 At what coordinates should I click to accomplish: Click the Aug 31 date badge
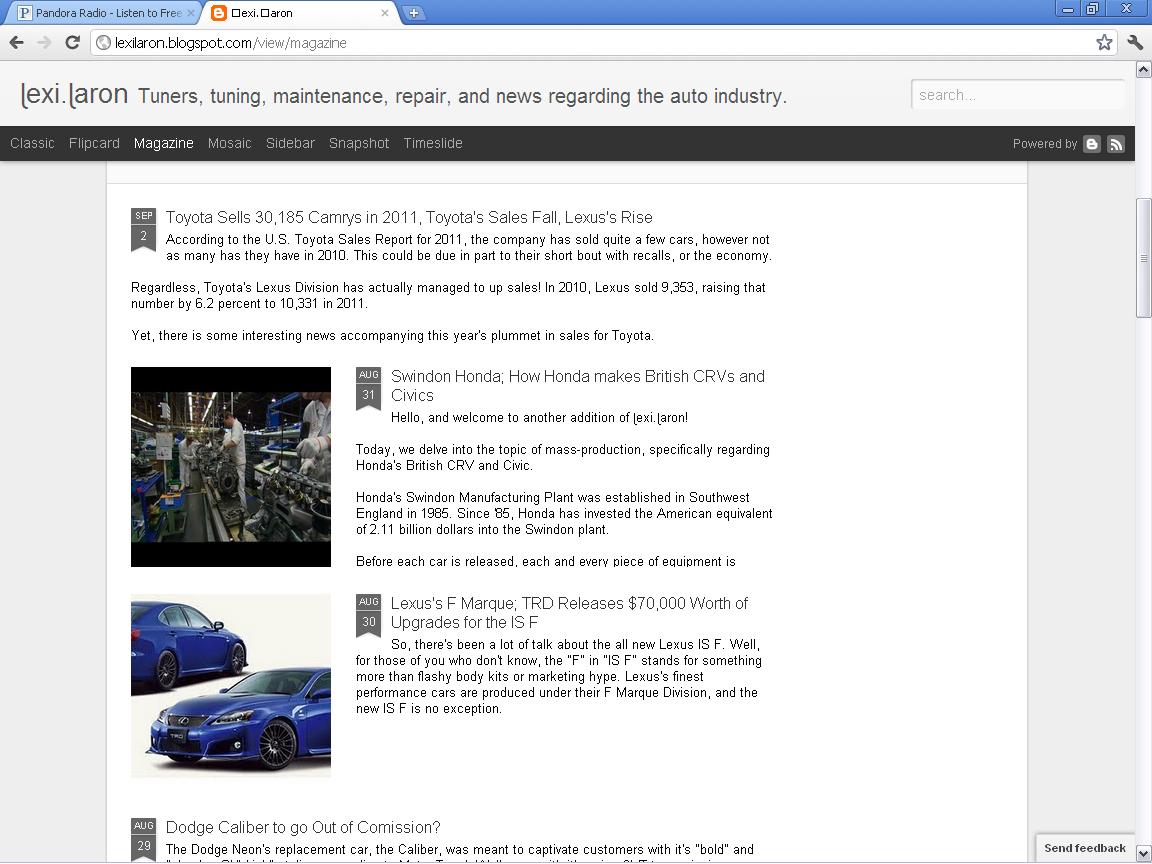pyautogui.click(x=368, y=389)
